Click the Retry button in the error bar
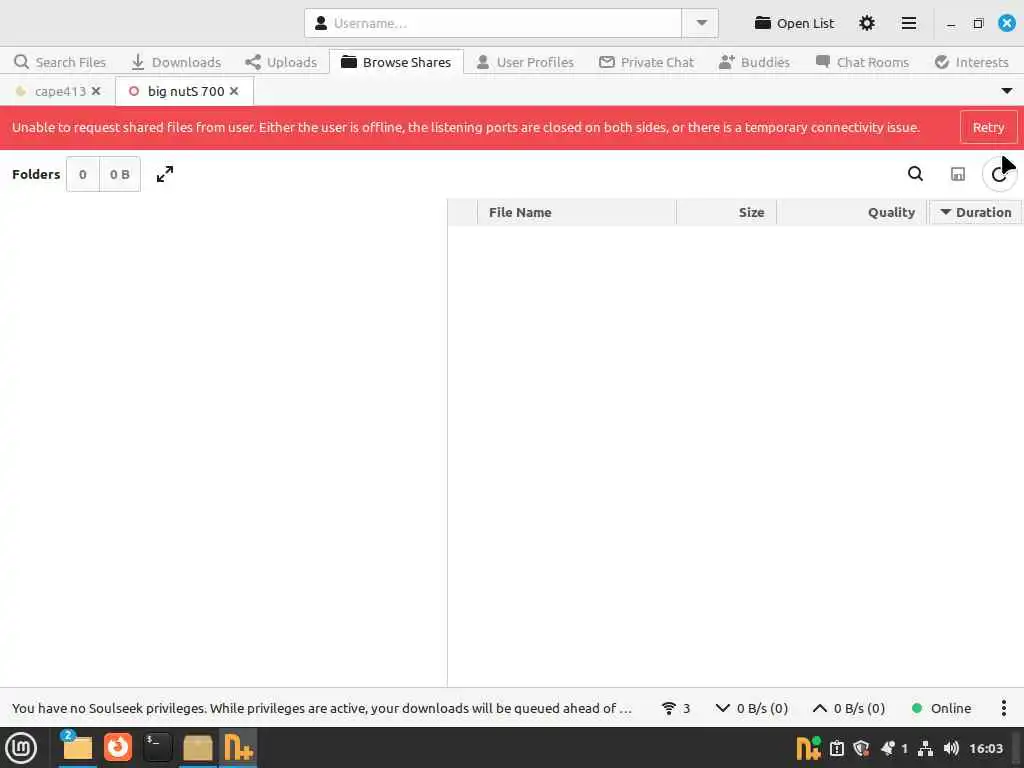Screen dimensions: 1024x768 coord(988,127)
